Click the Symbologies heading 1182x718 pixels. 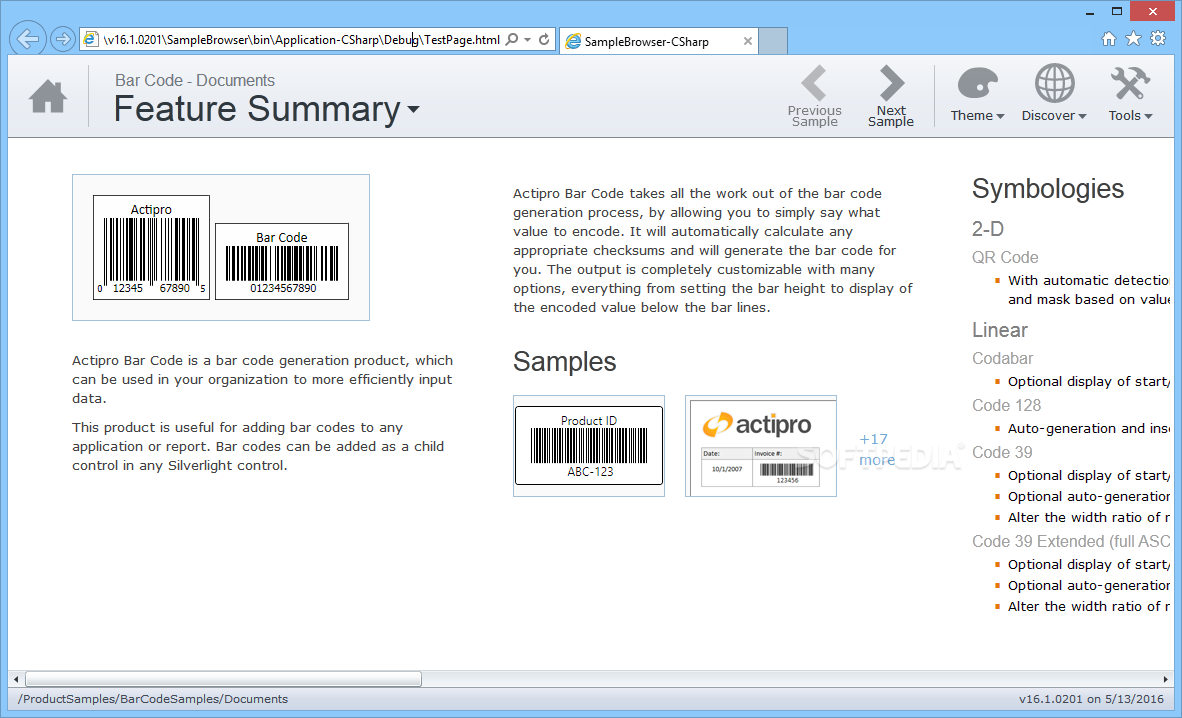(x=1048, y=189)
